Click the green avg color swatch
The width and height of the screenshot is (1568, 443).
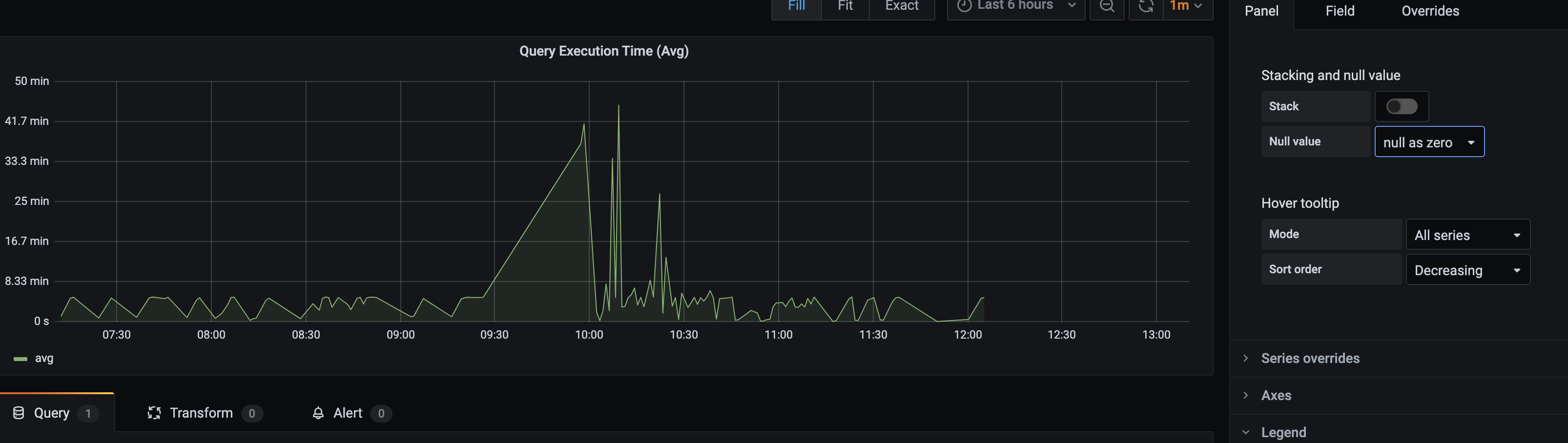coord(20,358)
